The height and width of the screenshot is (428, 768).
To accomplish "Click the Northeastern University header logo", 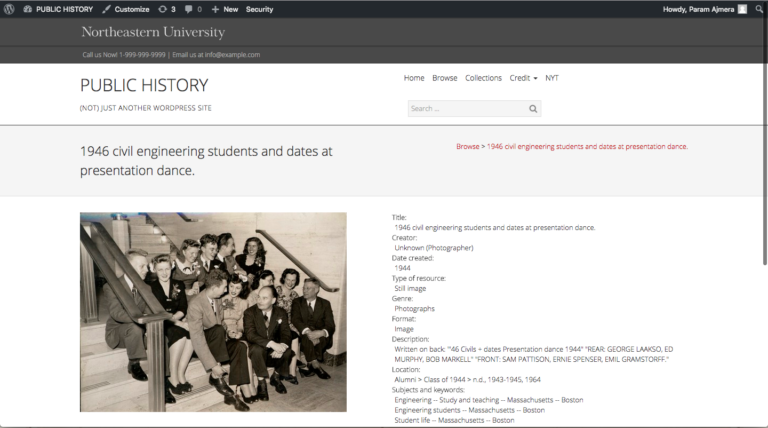I will (153, 33).
